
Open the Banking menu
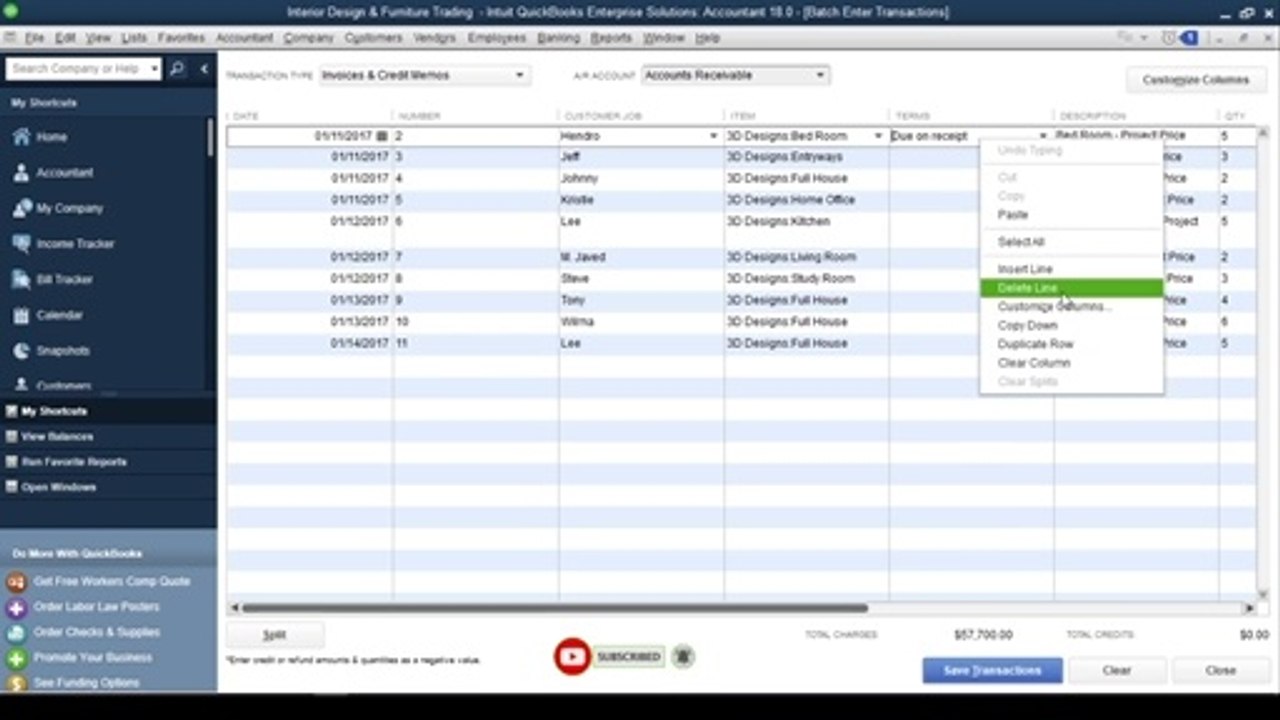pos(558,38)
